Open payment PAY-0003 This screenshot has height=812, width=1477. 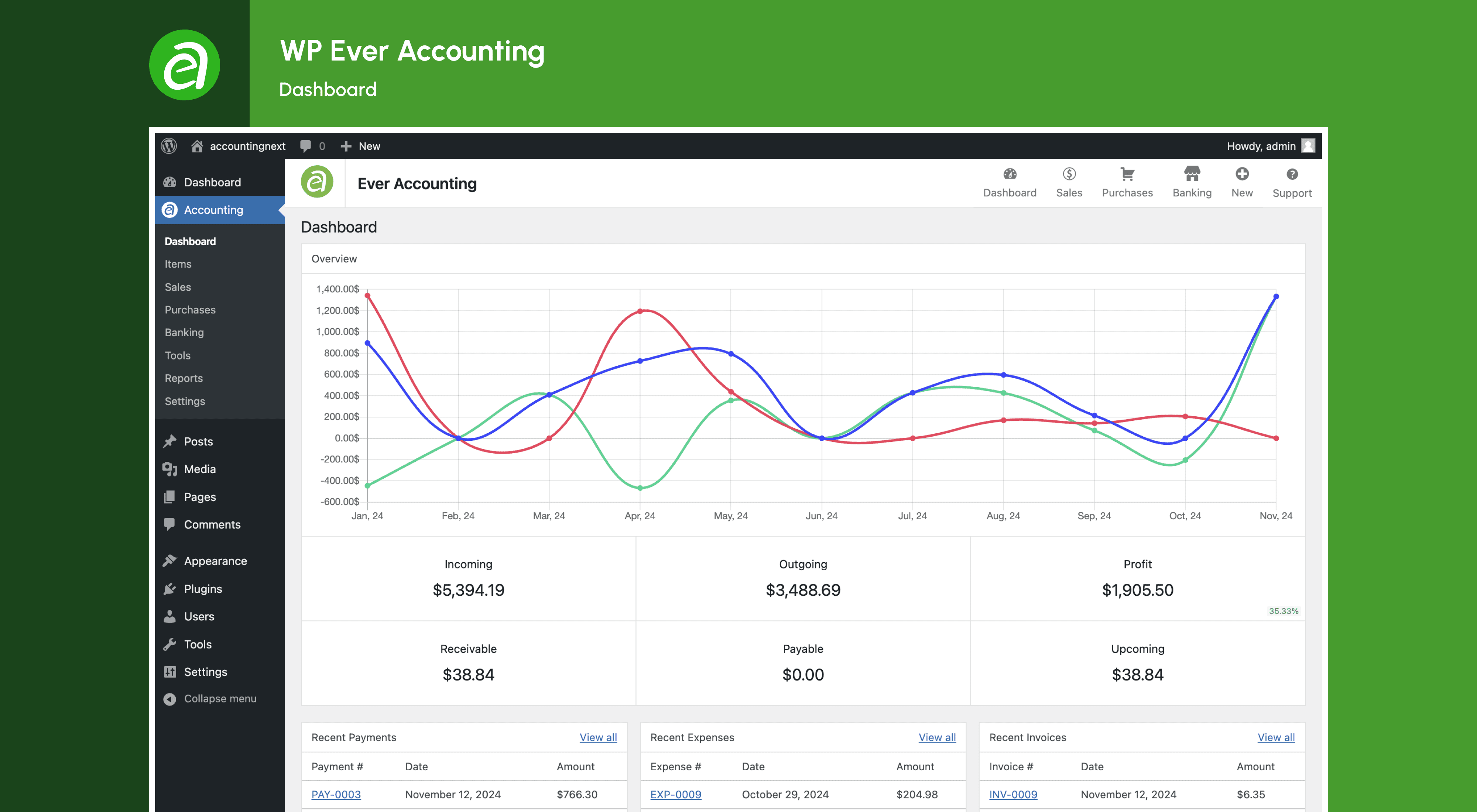pyautogui.click(x=336, y=795)
